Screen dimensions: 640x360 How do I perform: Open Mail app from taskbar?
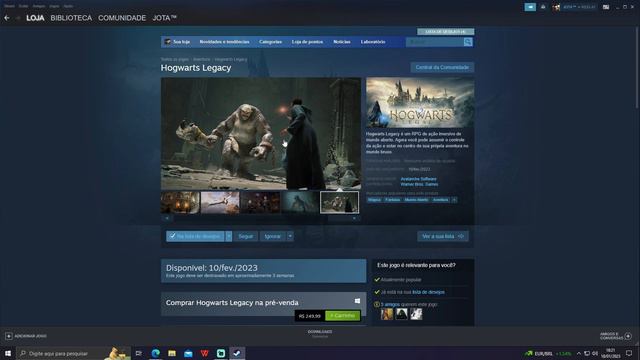[188, 353]
